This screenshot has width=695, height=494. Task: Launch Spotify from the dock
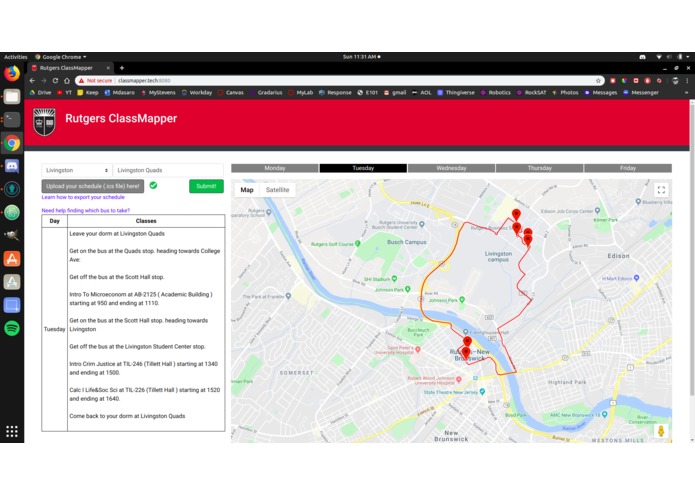pyautogui.click(x=12, y=328)
